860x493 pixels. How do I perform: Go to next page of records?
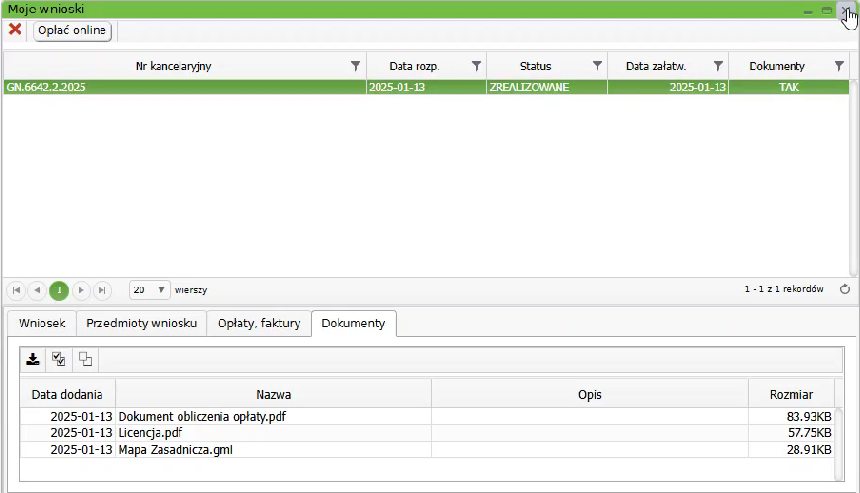click(81, 290)
